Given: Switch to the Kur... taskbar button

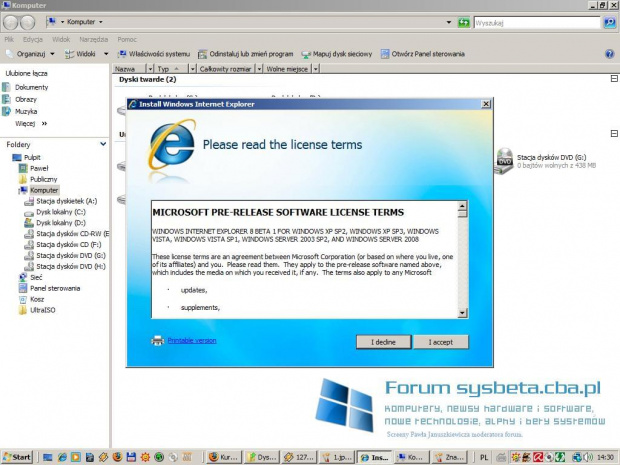Looking at the screenshot, I should coord(224,457).
